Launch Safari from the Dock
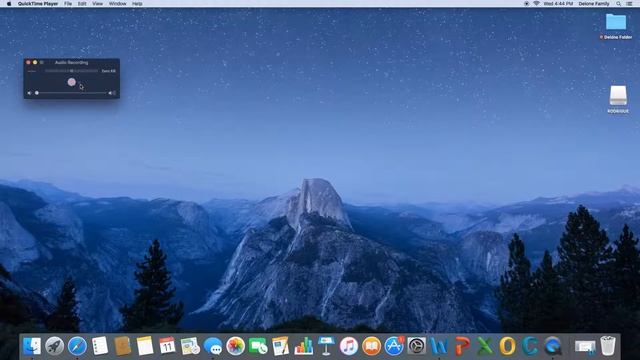640x360 pixels. 77,346
